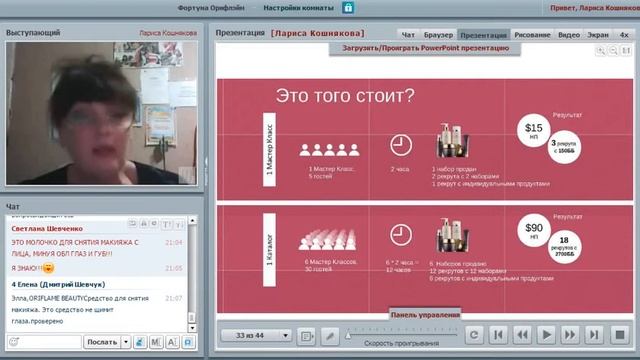Click the Панель управления label
The image size is (640, 360).
425,315
